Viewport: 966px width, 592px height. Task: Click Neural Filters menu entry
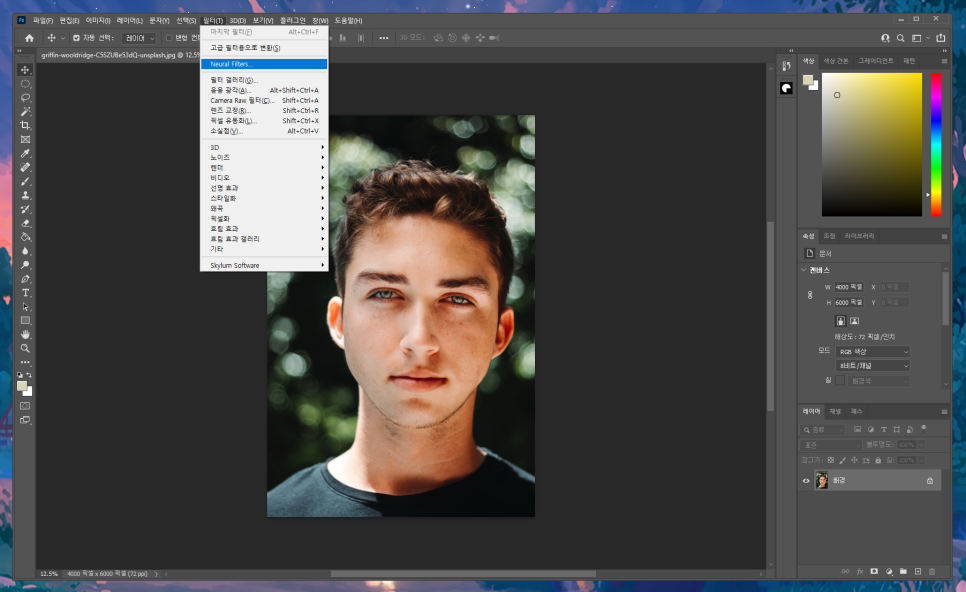point(264,64)
